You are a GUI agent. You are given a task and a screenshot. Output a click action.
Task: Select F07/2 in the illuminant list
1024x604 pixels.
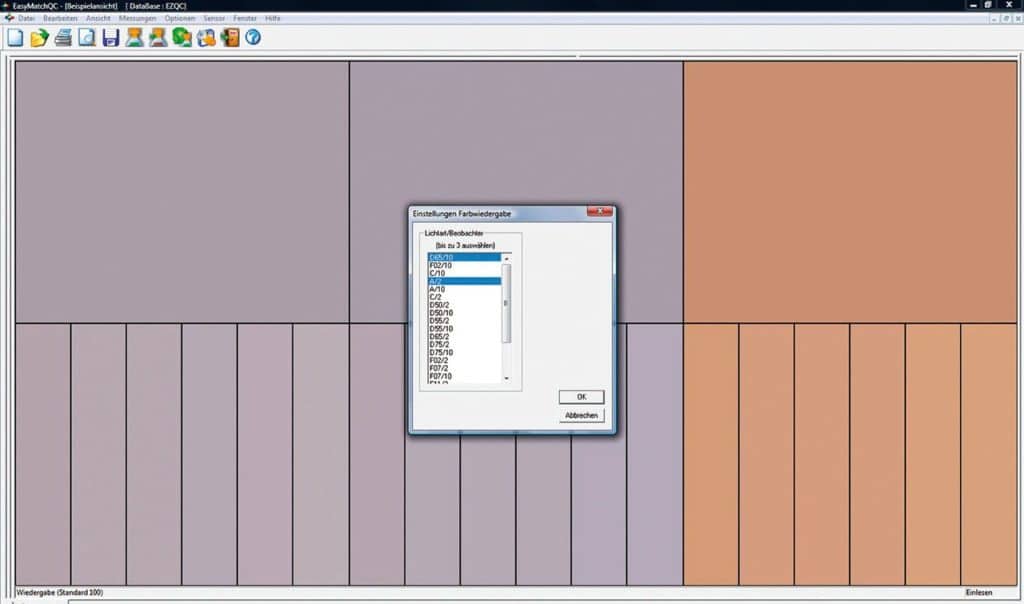(464, 368)
